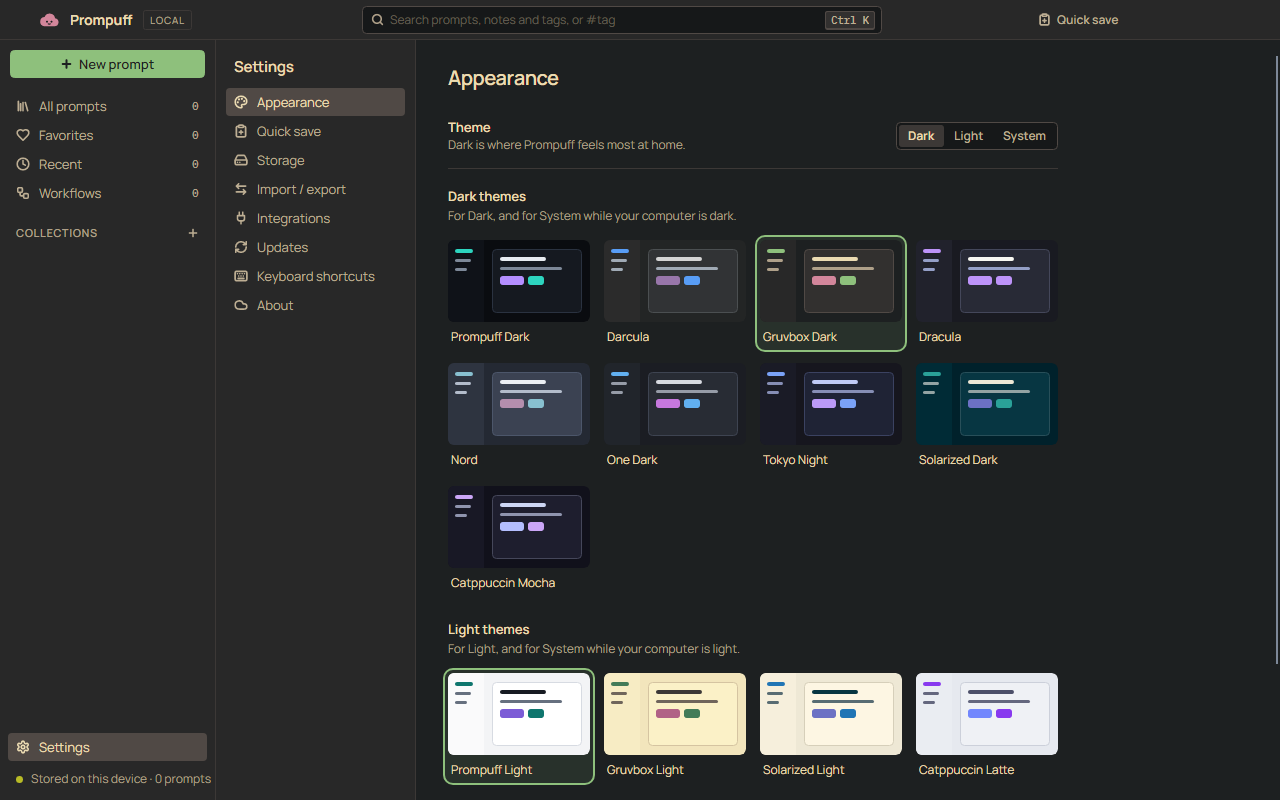This screenshot has height=800, width=1280.
Task: Click the Favorites heart icon
Action: click(23, 135)
